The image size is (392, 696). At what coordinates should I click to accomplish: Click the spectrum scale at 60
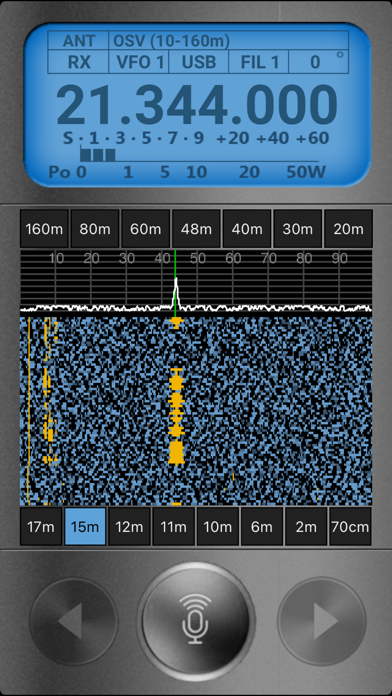click(x=233, y=258)
